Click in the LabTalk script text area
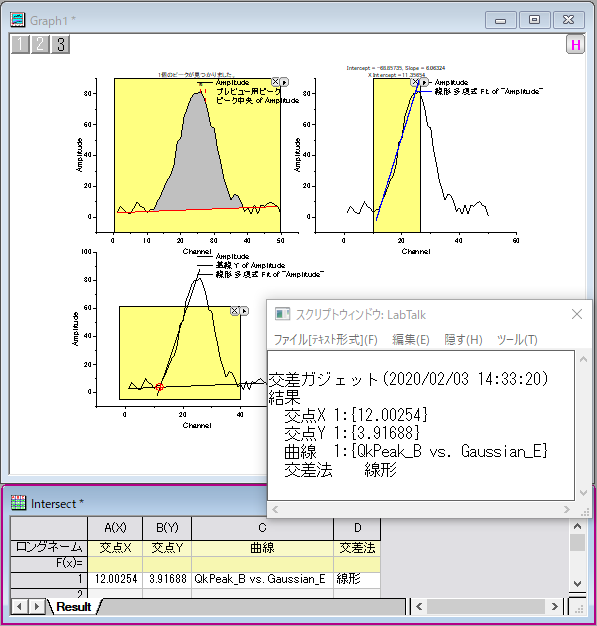Viewport: 597px width, 626px height. point(421,425)
